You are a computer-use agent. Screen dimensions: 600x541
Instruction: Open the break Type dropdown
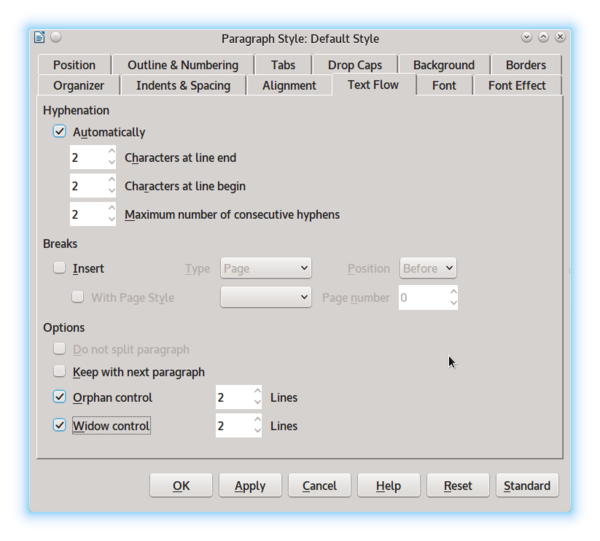(x=266, y=268)
